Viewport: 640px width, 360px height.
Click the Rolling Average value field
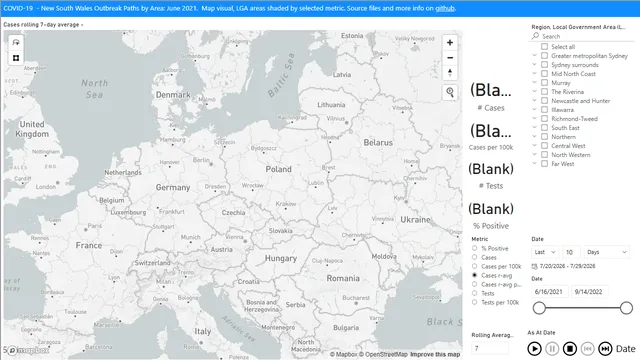[490, 348]
